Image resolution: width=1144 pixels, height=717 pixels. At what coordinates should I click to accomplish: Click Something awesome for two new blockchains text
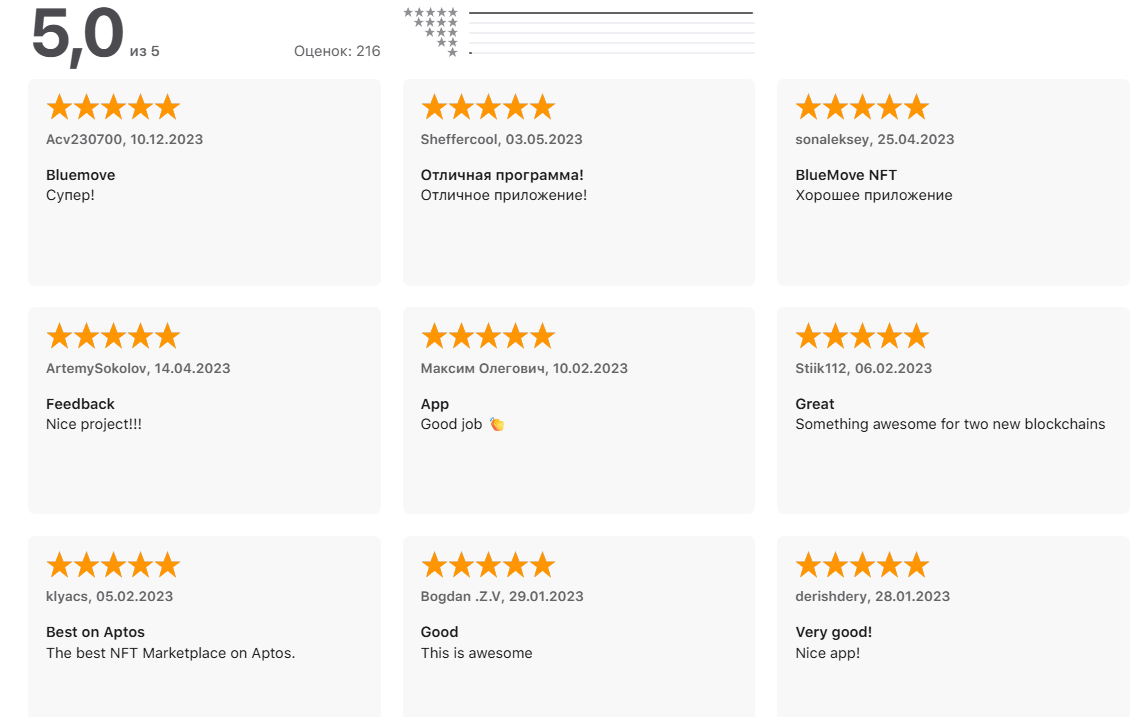pos(950,425)
